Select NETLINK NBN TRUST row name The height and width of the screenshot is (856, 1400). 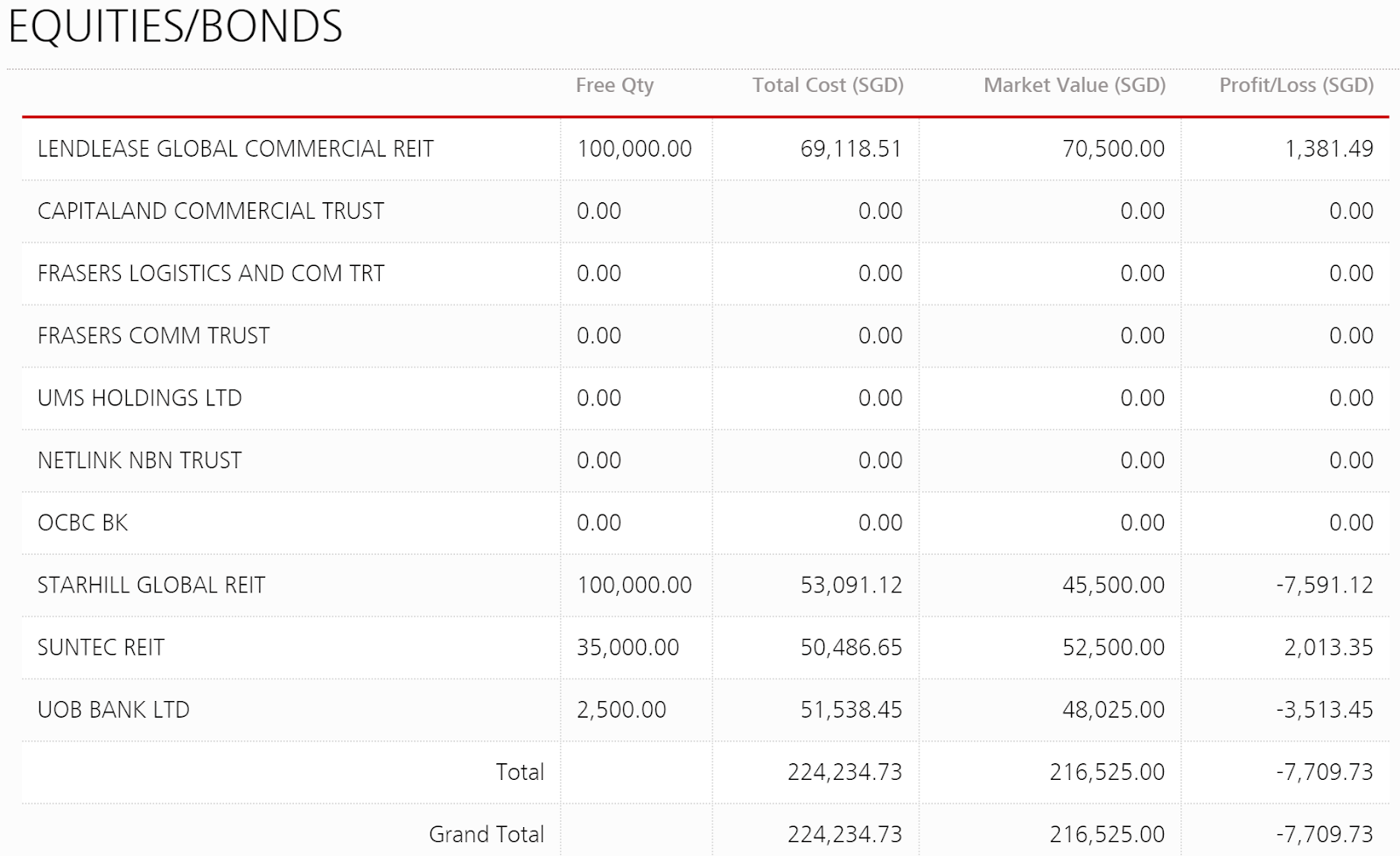(x=139, y=460)
